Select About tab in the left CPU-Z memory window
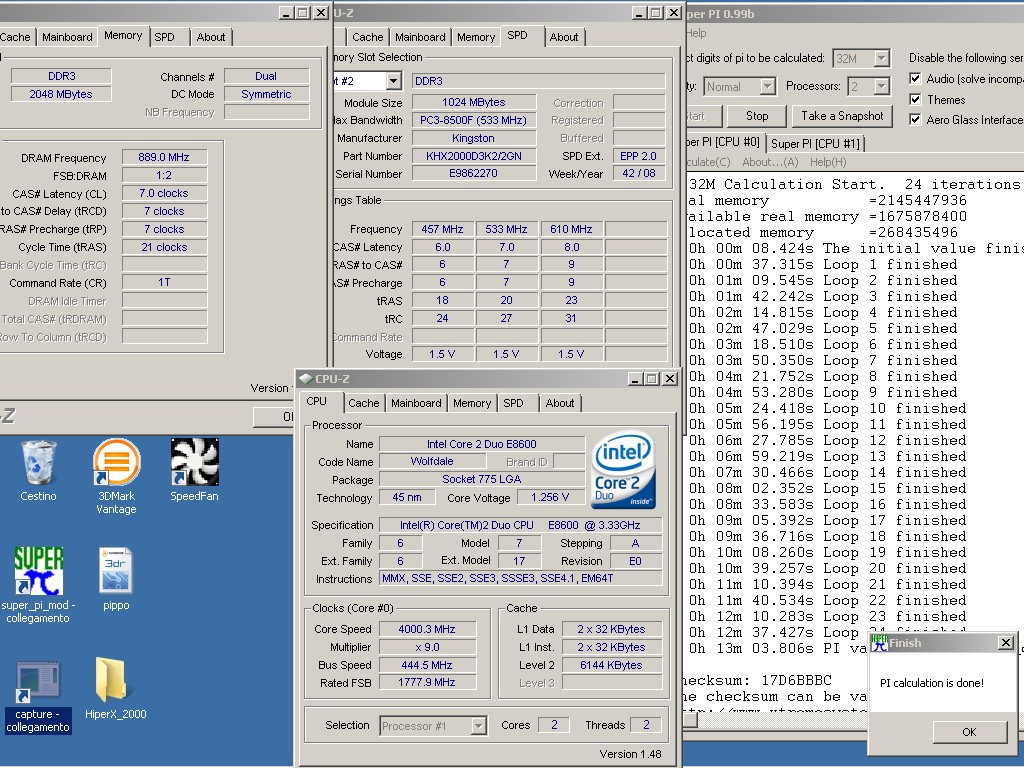 (x=211, y=37)
